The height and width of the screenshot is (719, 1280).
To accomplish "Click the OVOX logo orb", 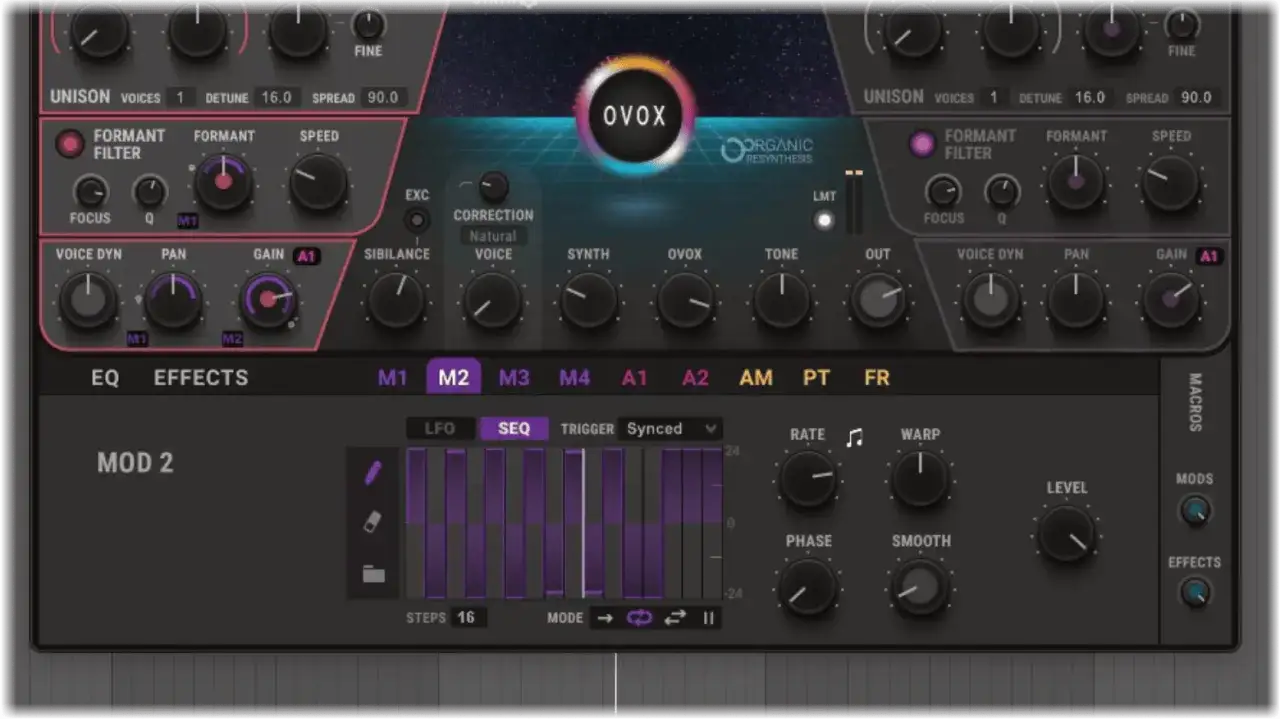I will [634, 115].
